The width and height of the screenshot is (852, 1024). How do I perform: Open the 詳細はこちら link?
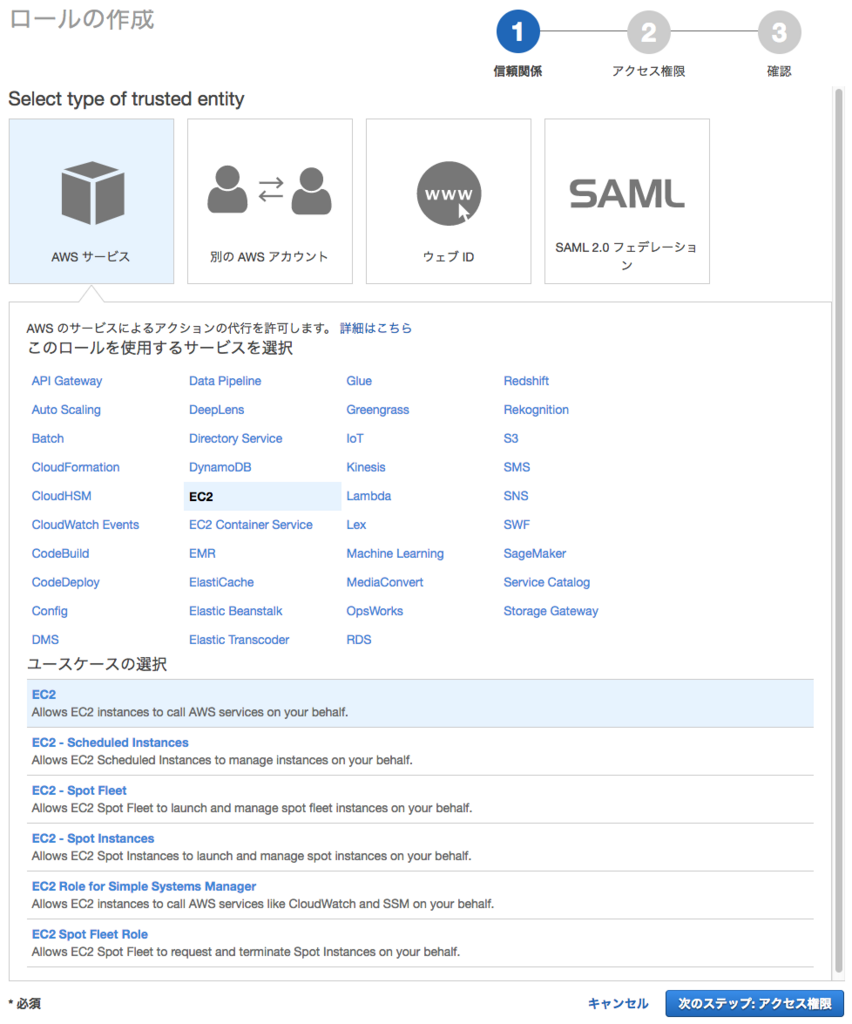pyautogui.click(x=376, y=328)
